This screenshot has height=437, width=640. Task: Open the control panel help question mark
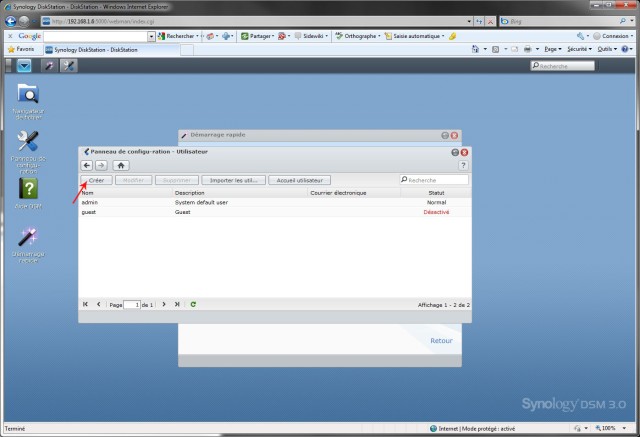(463, 165)
